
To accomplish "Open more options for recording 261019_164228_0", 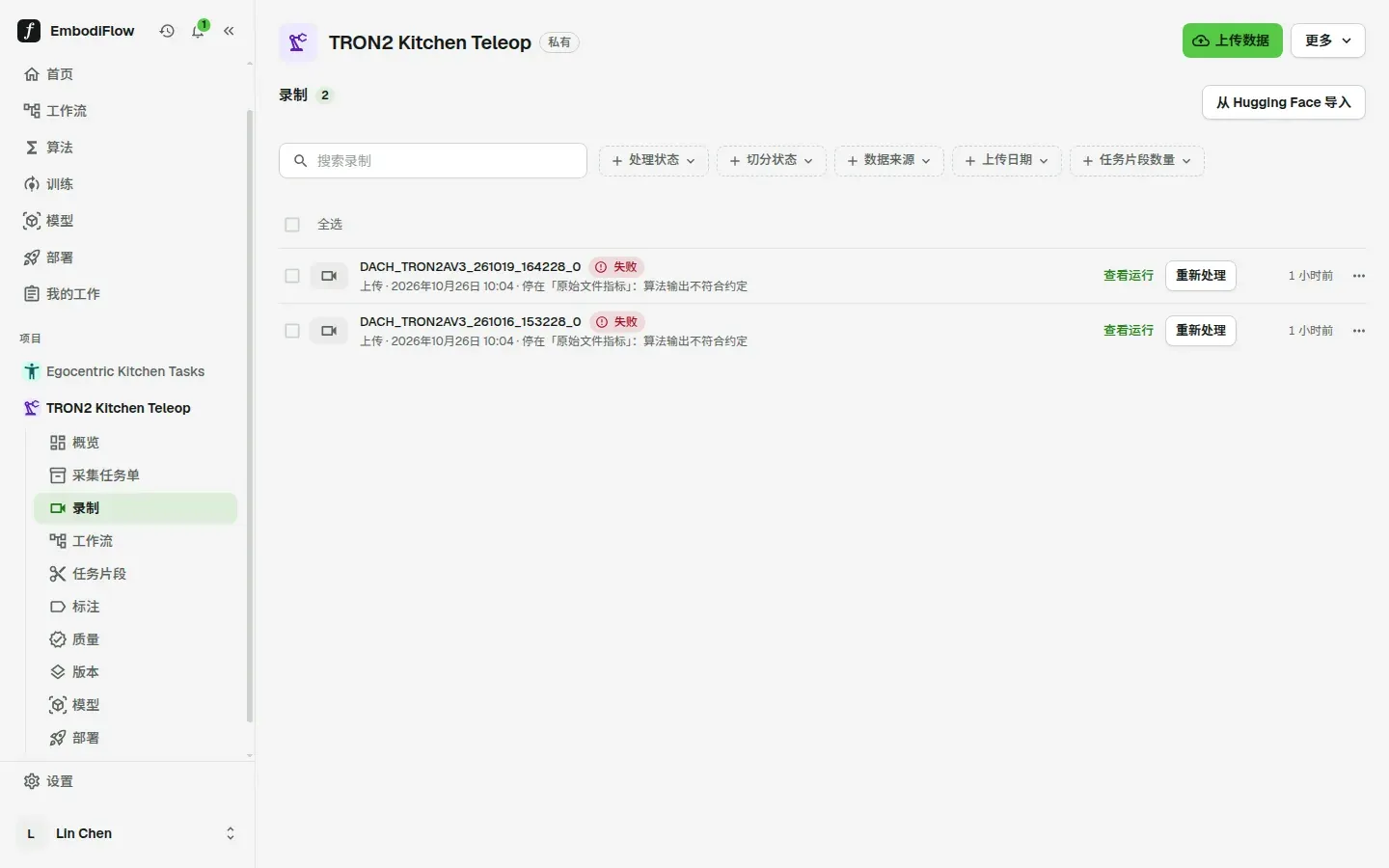I will 1358,276.
